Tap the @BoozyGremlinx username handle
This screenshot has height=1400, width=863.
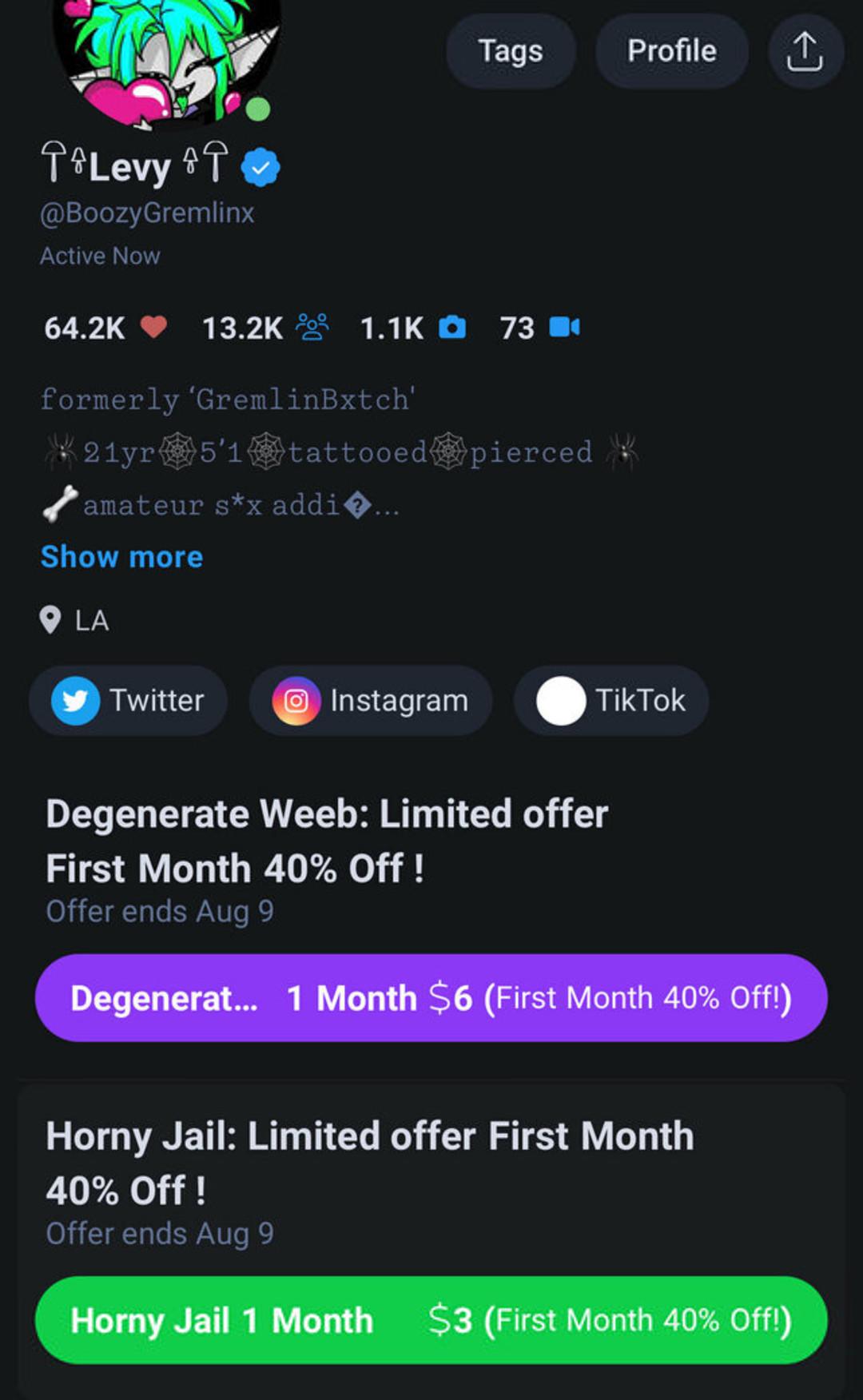[147, 213]
